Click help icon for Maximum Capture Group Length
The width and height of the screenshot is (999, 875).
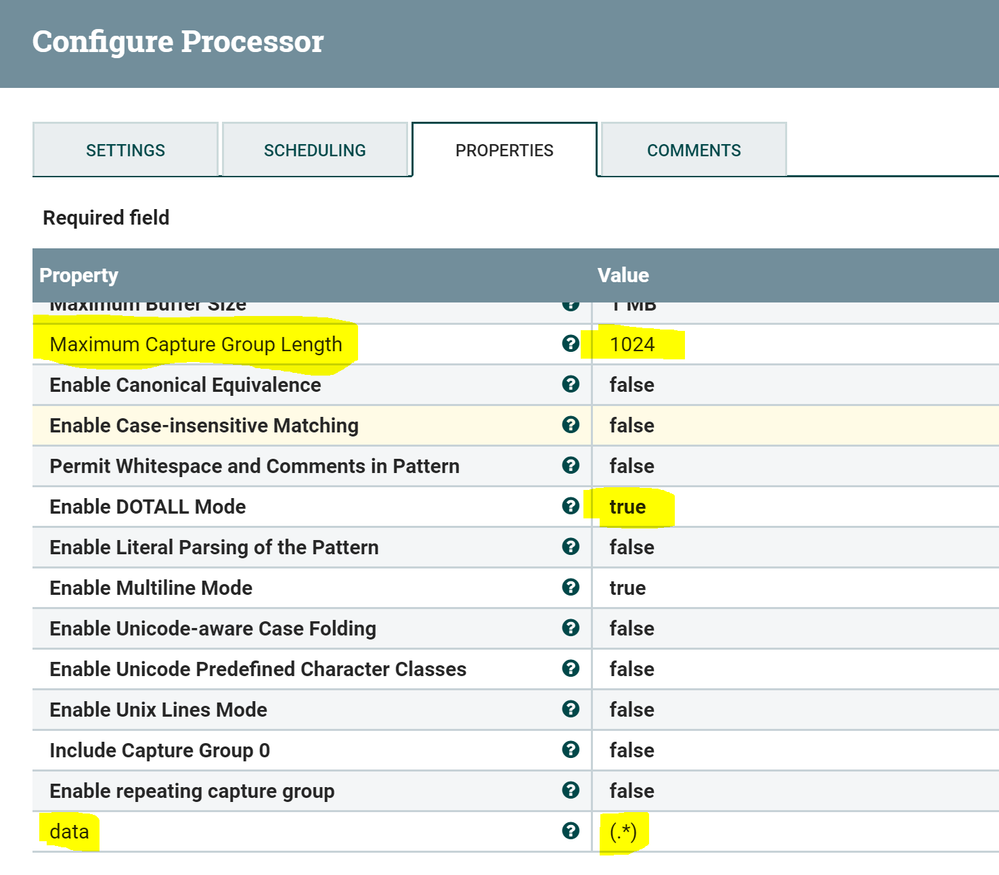[x=570, y=344]
